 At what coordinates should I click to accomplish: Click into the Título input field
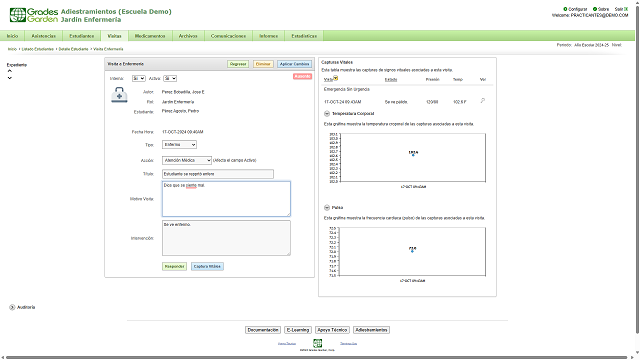tap(218, 174)
